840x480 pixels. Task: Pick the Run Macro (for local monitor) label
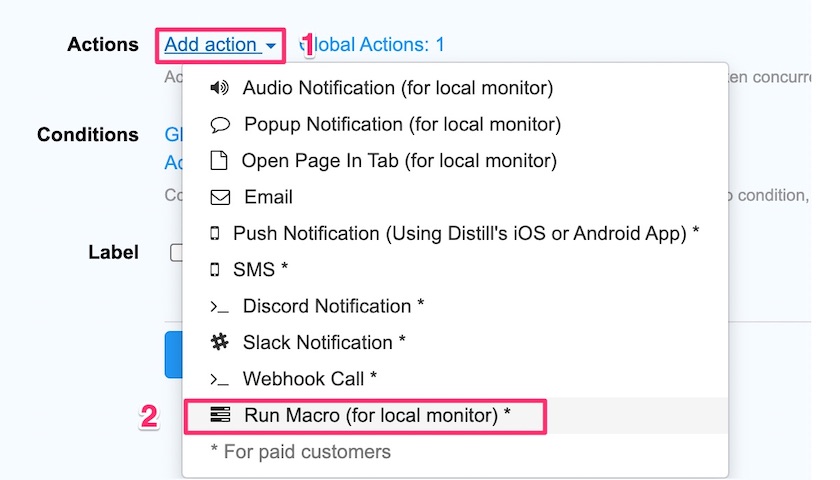click(377, 415)
